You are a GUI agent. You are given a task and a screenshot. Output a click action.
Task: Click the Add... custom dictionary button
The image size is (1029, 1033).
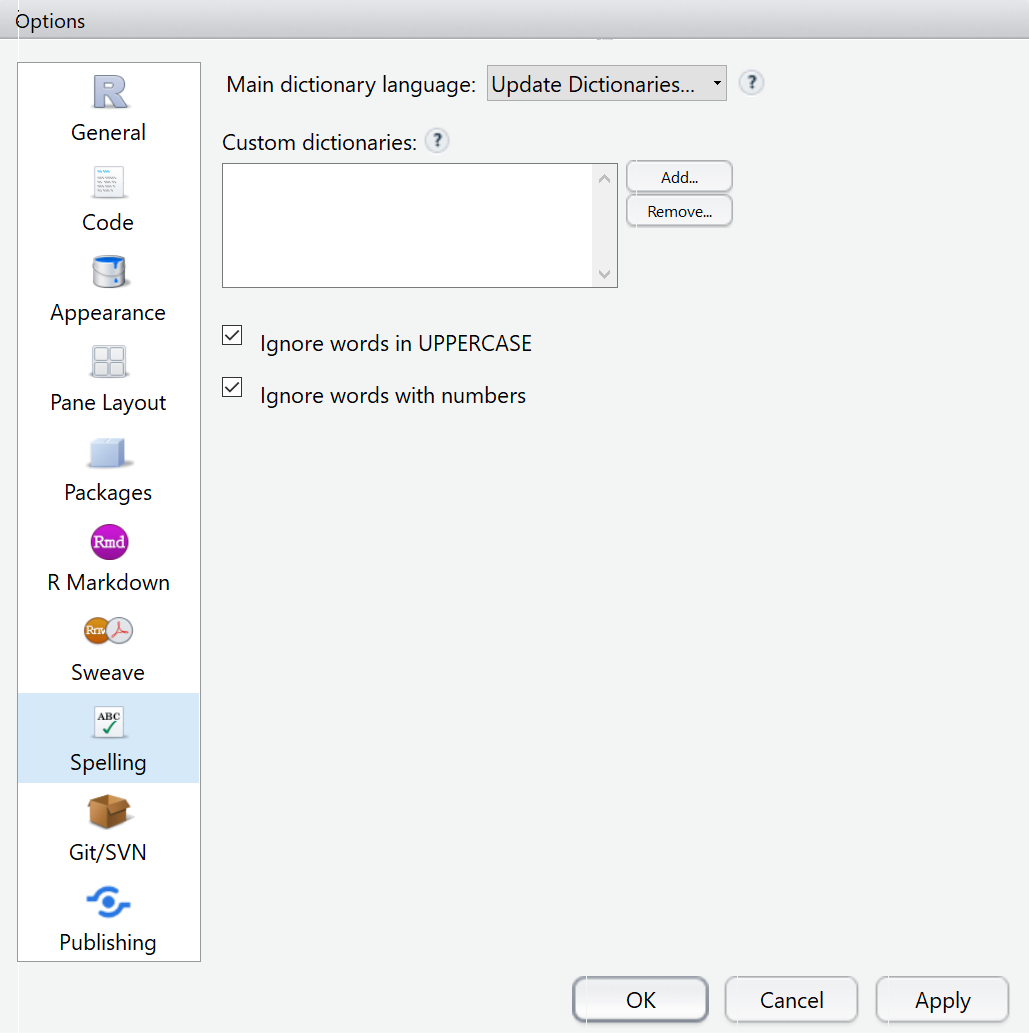[679, 177]
